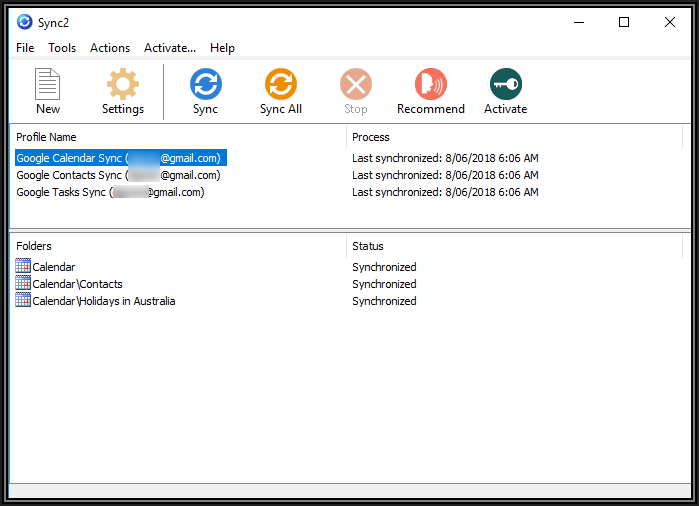Select the Google Calendar Sync profile
The width and height of the screenshot is (699, 506).
click(121, 158)
